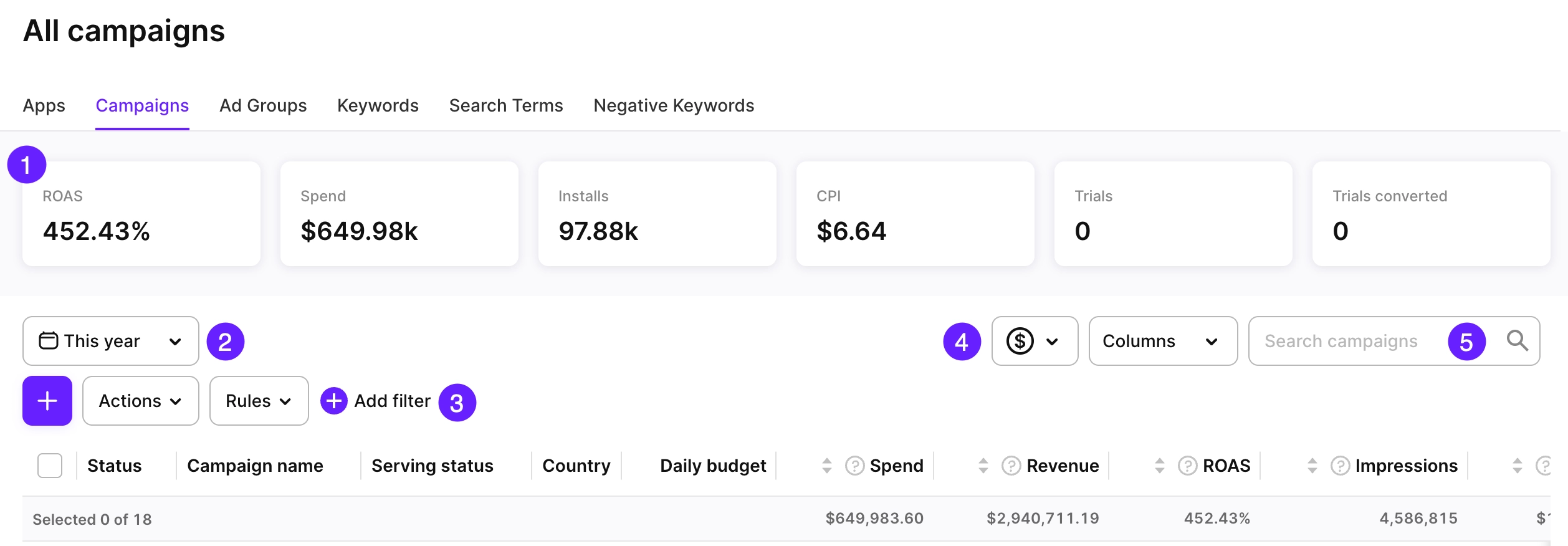Expand the Columns dropdown

(1162, 341)
